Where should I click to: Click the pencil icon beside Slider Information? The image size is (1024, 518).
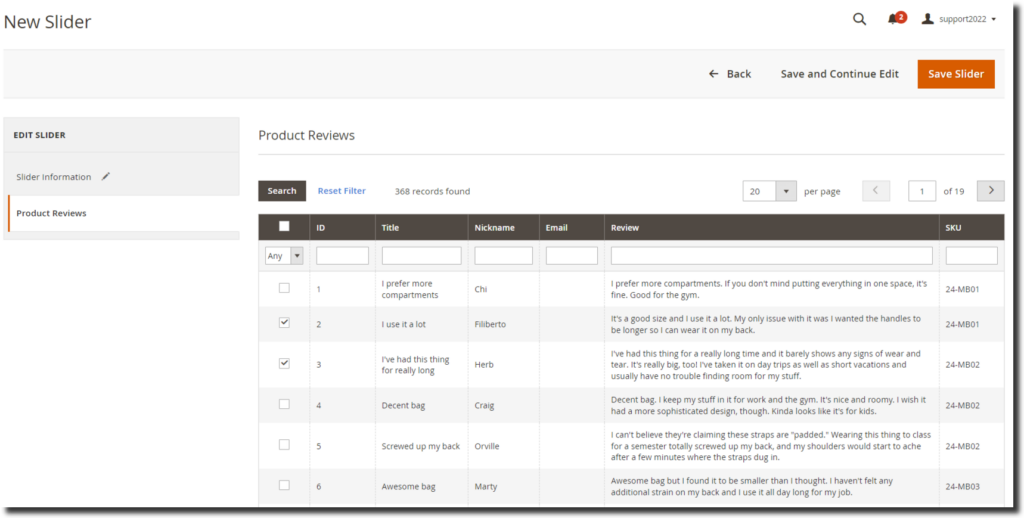[106, 176]
